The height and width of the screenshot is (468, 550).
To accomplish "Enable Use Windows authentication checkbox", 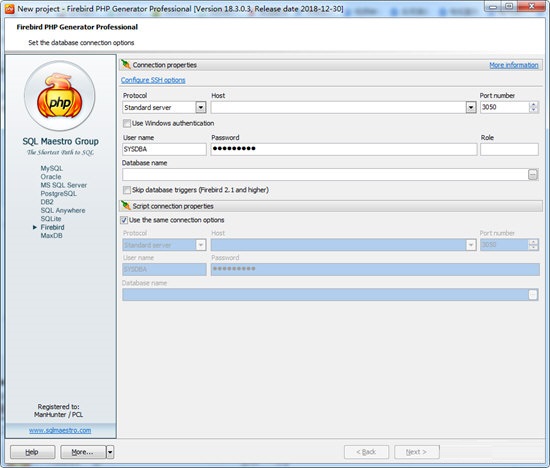I will click(127, 123).
